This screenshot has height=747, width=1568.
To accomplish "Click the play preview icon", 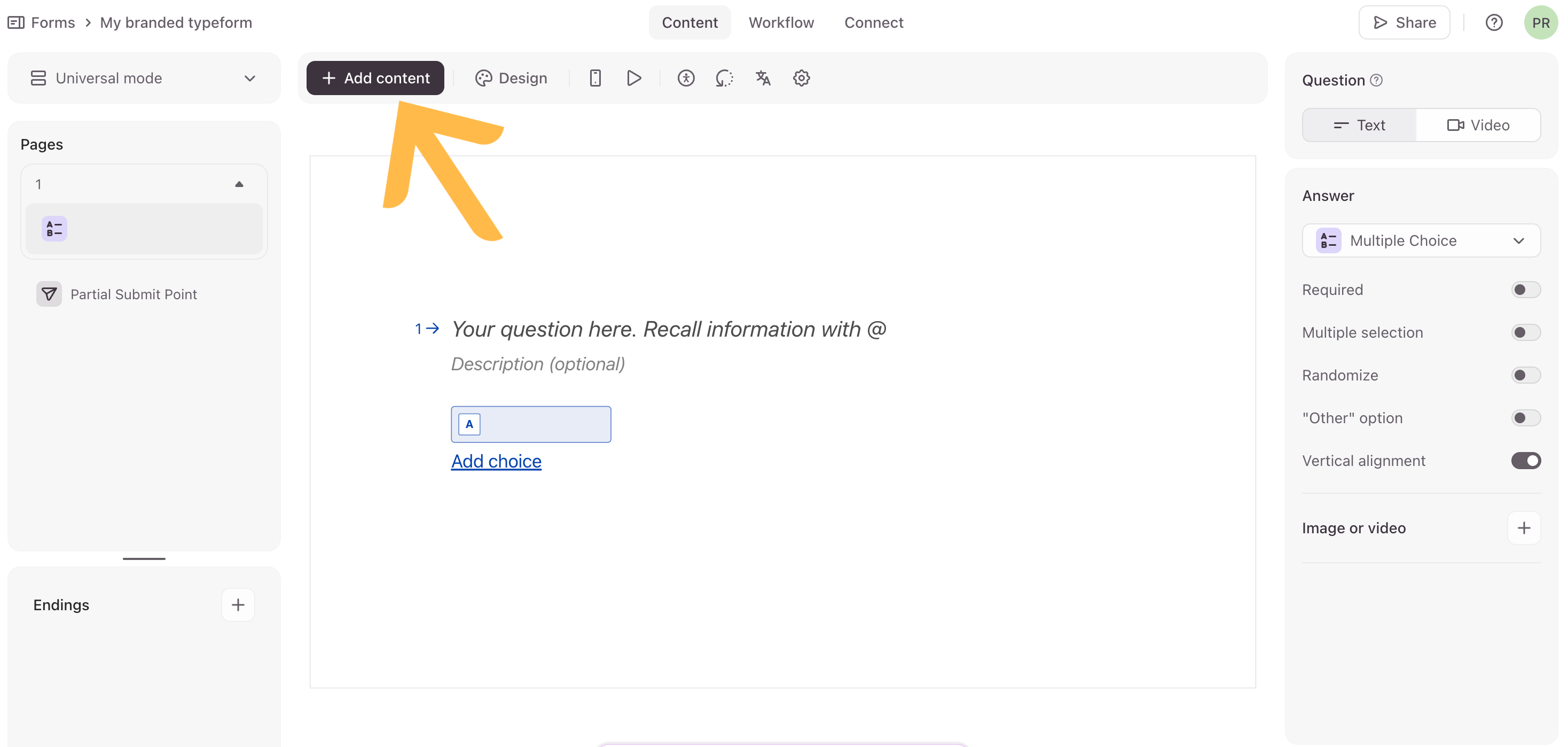I will tap(633, 78).
